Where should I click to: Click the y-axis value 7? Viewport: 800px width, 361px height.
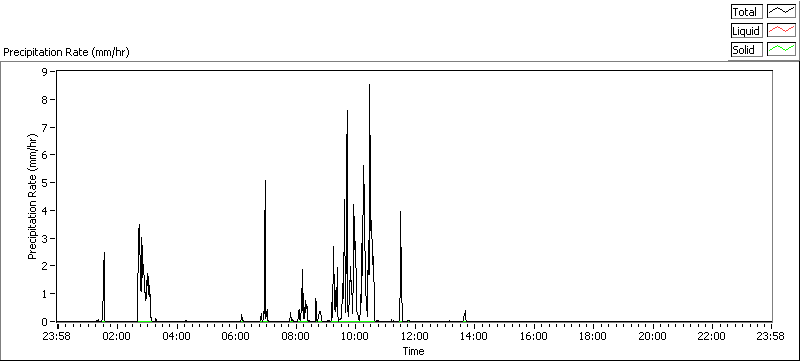coord(44,127)
